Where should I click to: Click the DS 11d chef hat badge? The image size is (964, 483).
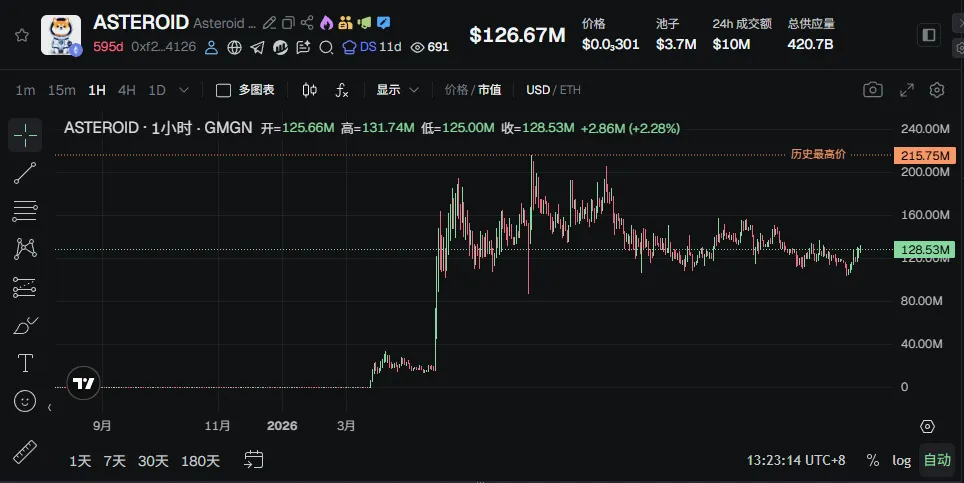pyautogui.click(x=371, y=47)
